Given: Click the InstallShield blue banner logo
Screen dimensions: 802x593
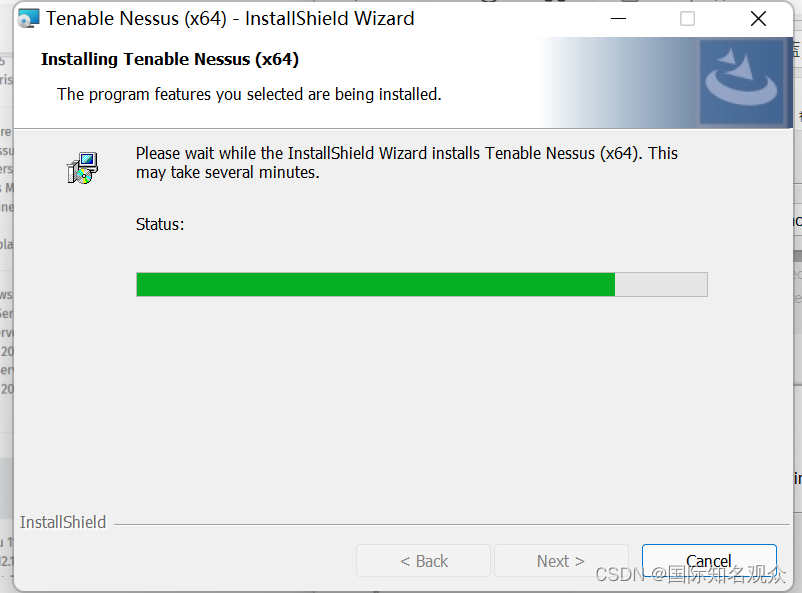Looking at the screenshot, I should 741,82.
